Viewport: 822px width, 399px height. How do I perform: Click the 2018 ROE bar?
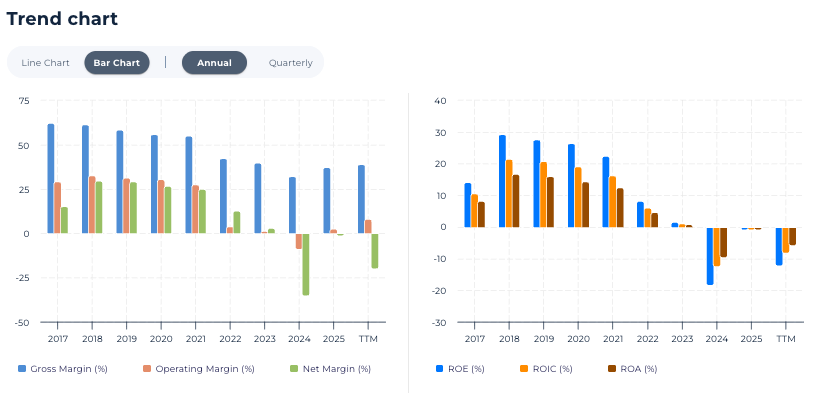(502, 181)
